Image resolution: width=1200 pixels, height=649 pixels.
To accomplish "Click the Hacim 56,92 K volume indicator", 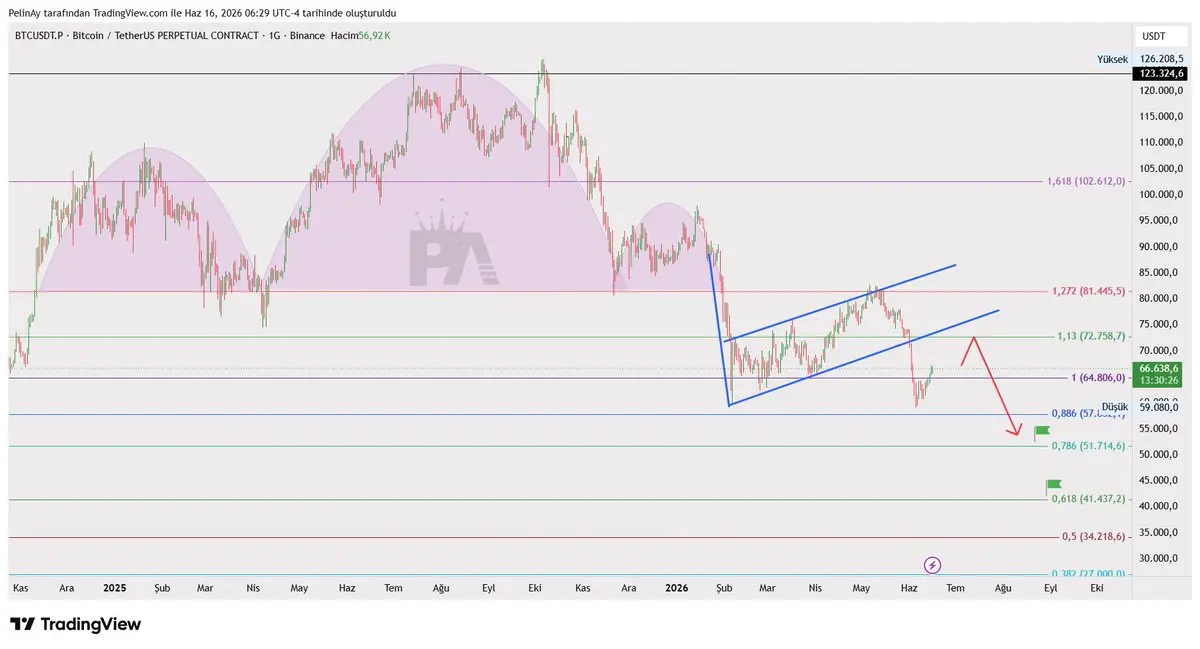I will click(360, 35).
